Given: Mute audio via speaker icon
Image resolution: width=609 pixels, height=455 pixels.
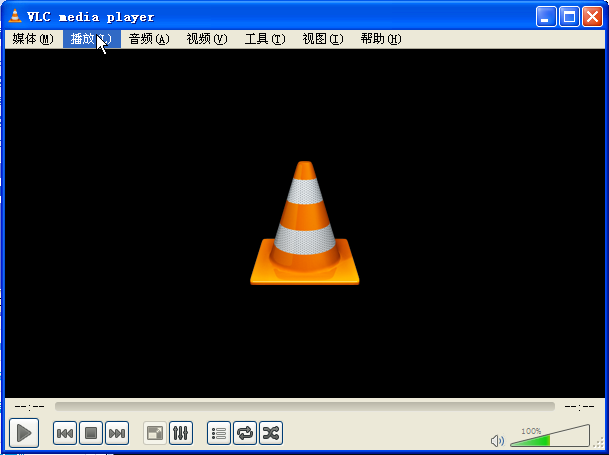Looking at the screenshot, I should click(498, 441).
